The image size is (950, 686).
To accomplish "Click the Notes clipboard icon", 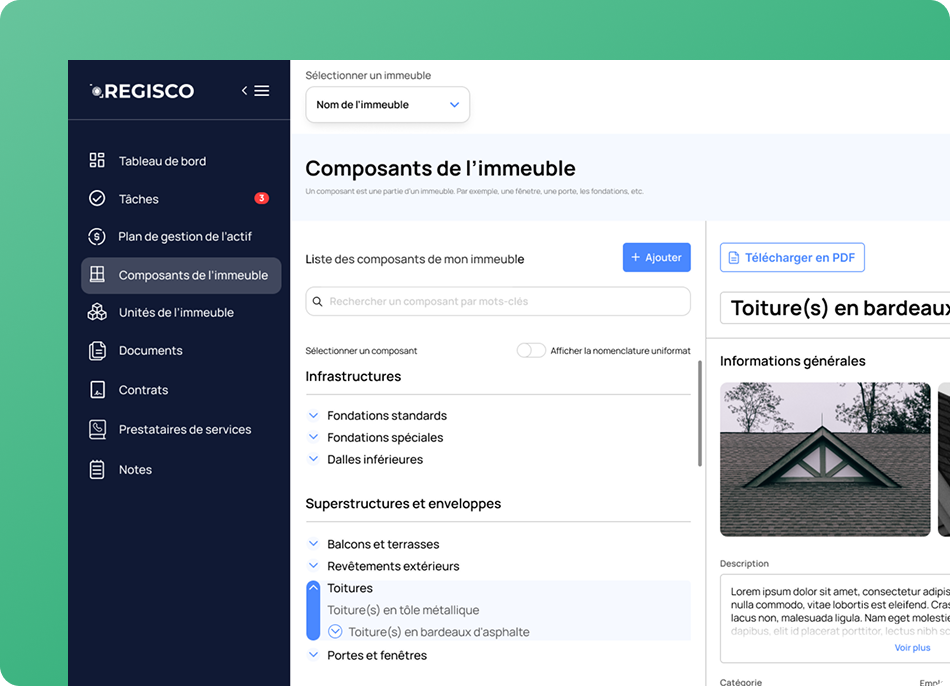I will tap(97, 469).
